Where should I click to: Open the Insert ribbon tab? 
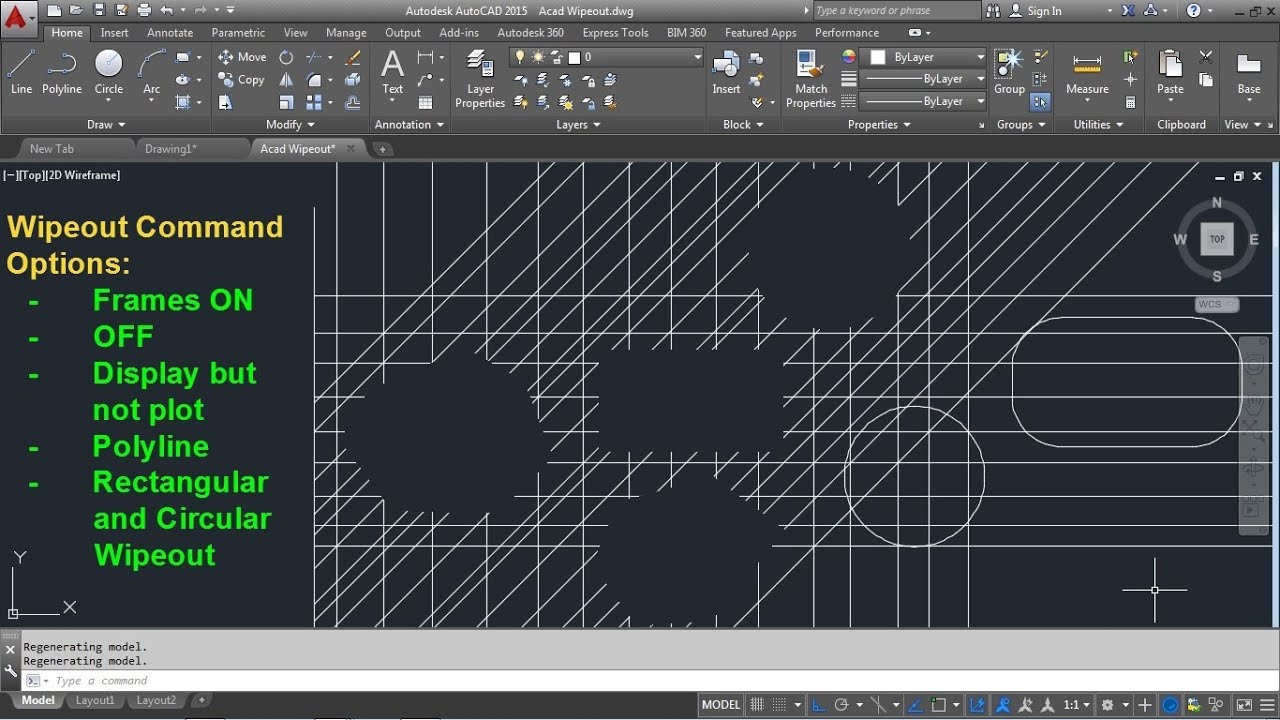pyautogui.click(x=114, y=33)
